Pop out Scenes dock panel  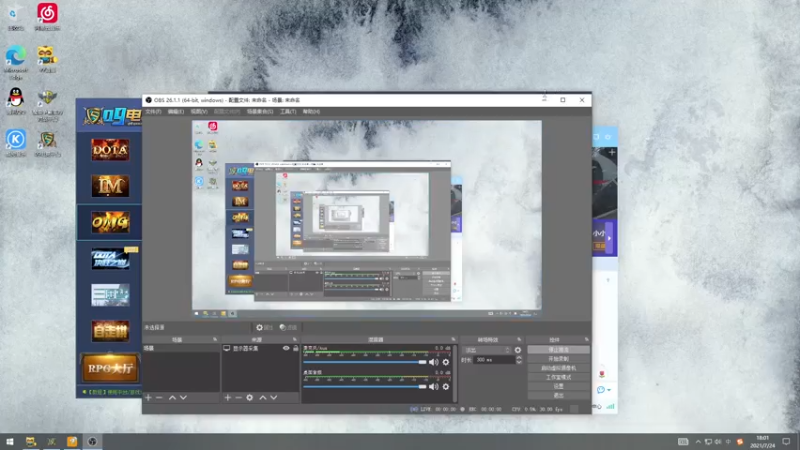tap(215, 339)
